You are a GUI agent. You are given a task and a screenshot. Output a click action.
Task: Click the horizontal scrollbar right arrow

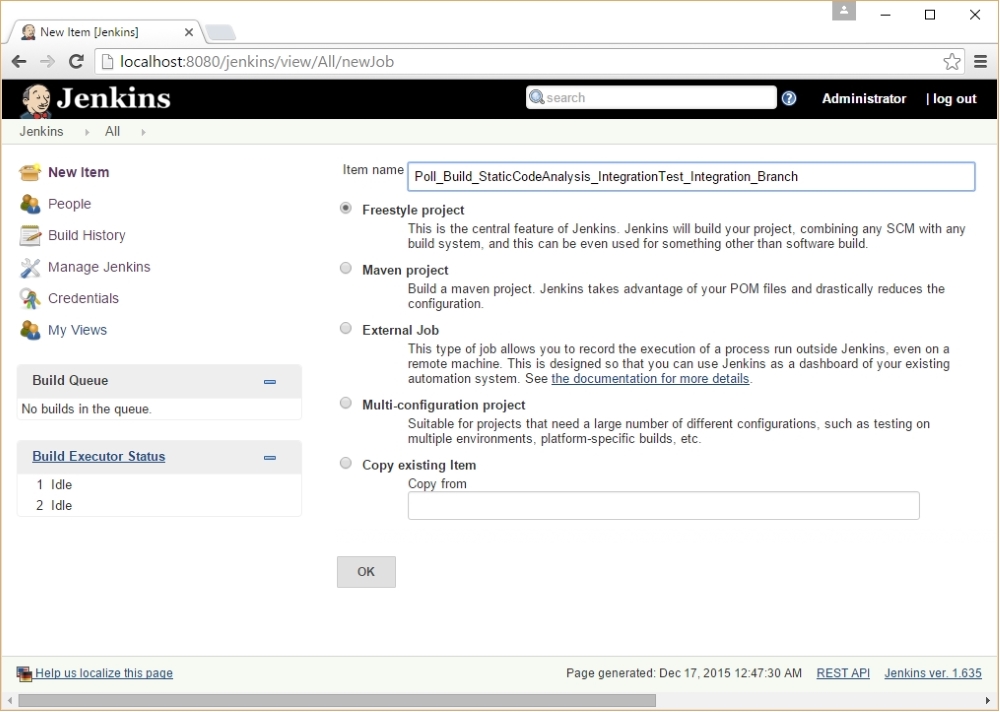(988, 701)
